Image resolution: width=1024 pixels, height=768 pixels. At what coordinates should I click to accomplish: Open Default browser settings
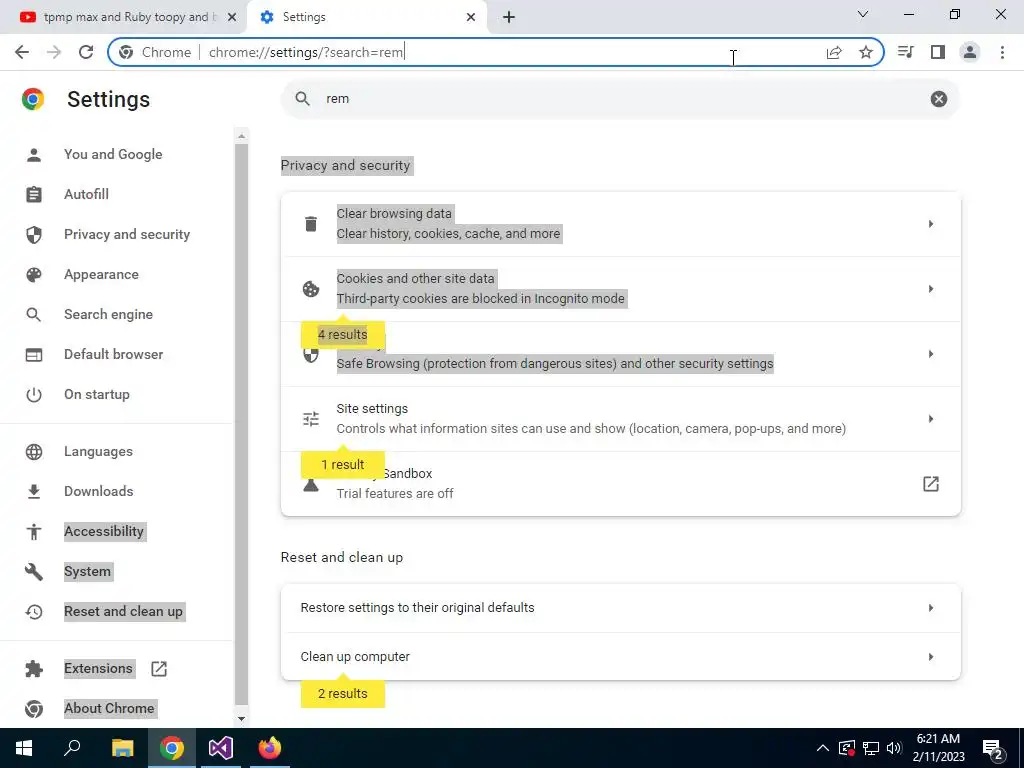click(114, 355)
